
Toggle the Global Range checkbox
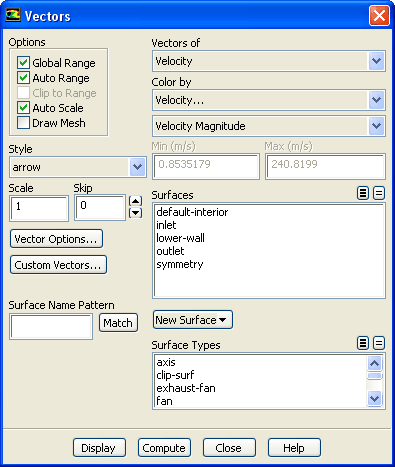[x=23, y=63]
